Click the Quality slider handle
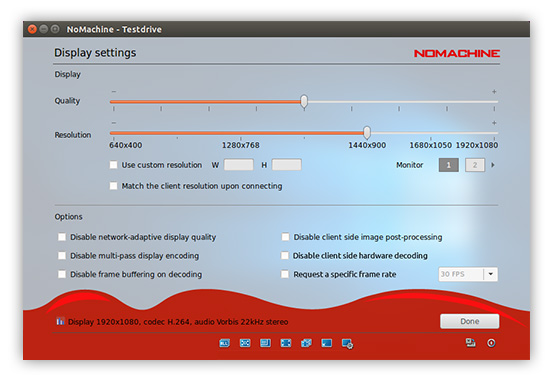 coord(304,101)
